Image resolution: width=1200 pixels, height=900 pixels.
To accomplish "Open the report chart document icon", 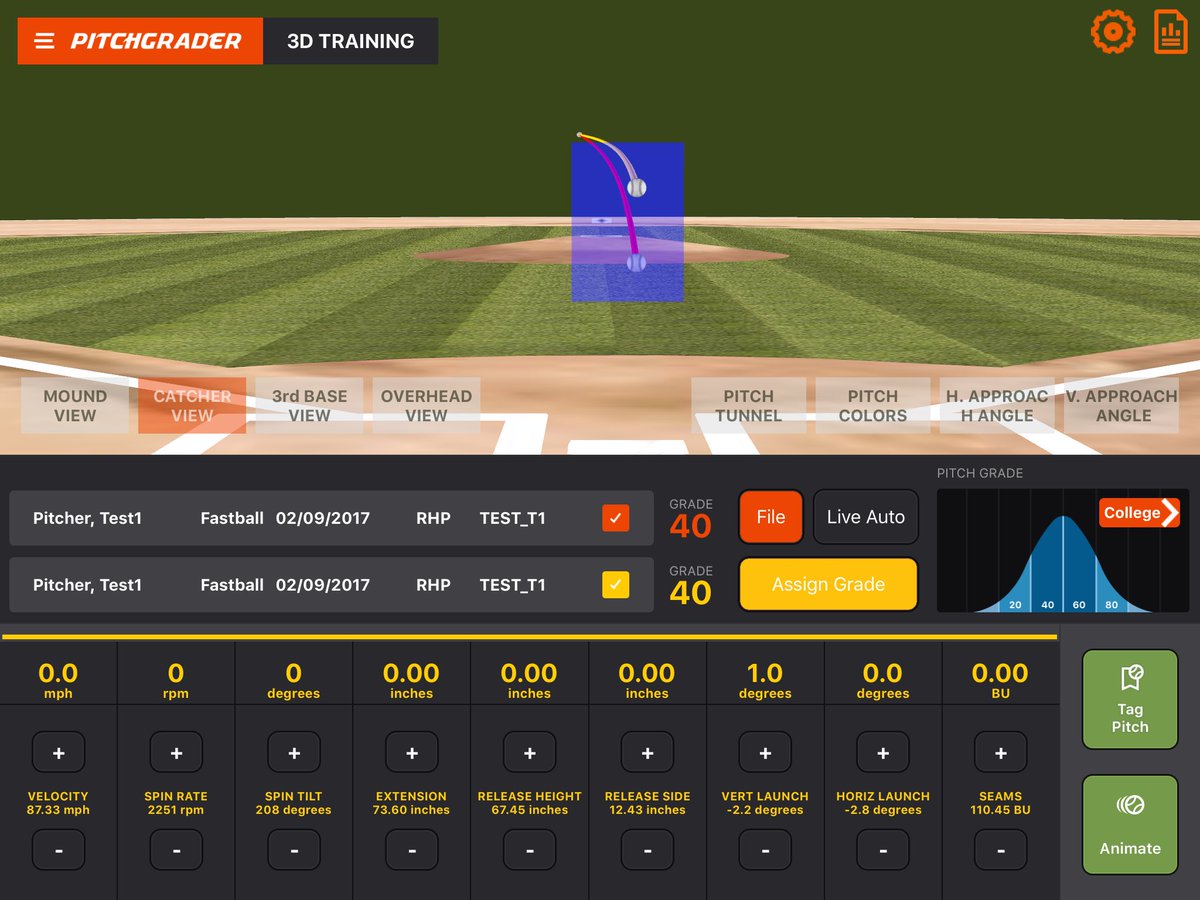I will (1171, 32).
